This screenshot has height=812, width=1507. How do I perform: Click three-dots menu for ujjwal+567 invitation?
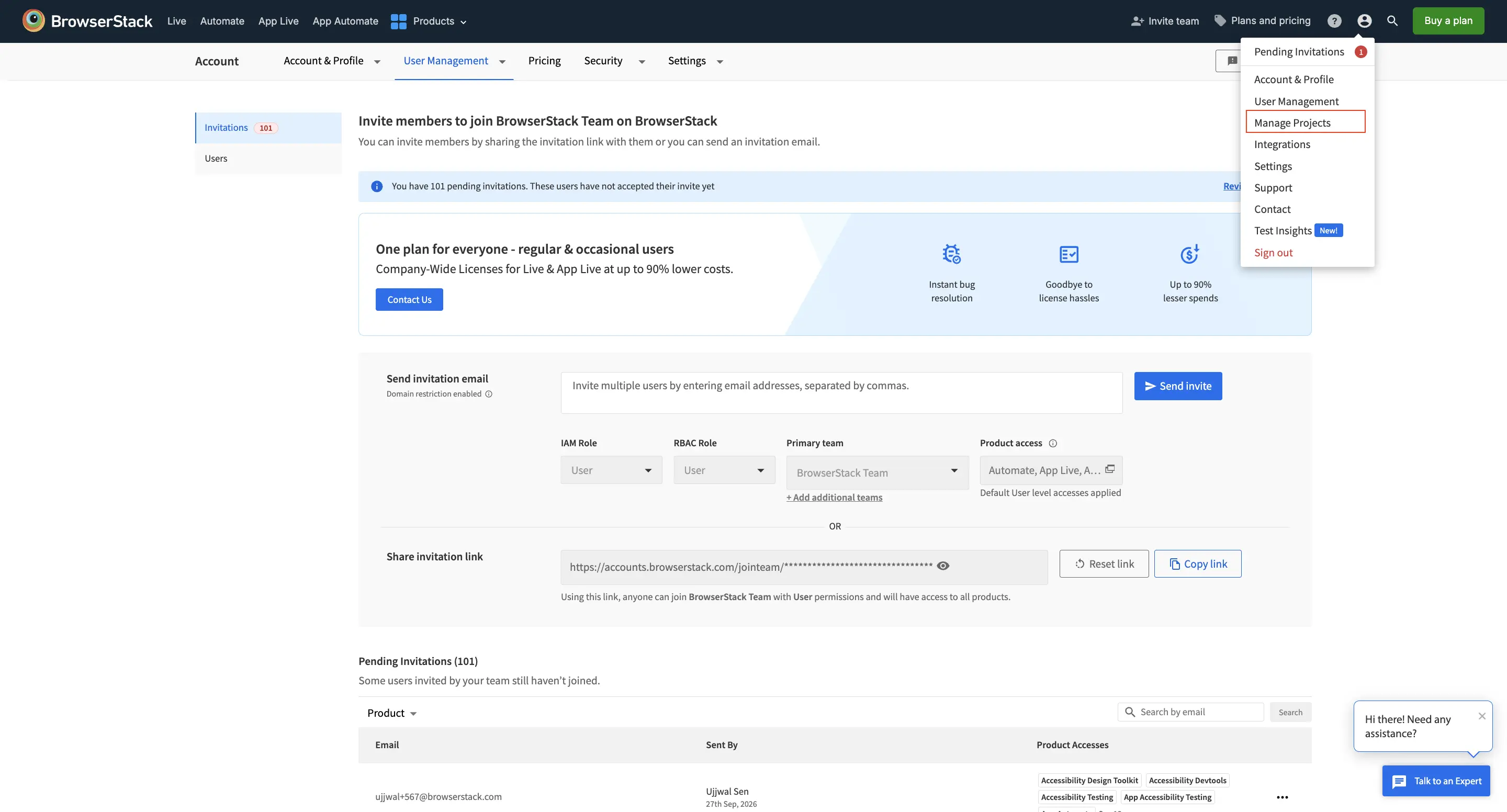[x=1283, y=797]
